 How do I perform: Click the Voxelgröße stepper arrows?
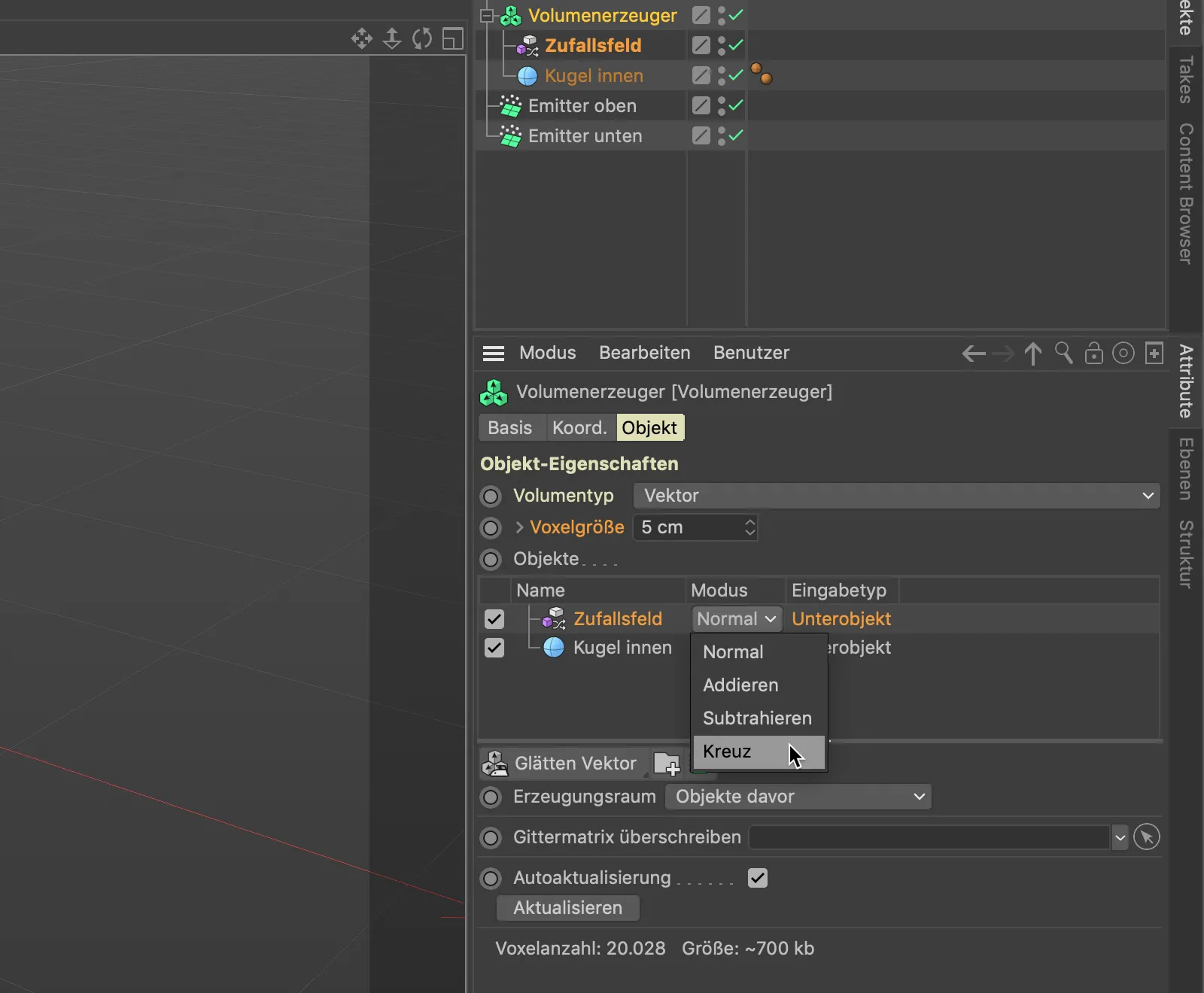(x=749, y=527)
